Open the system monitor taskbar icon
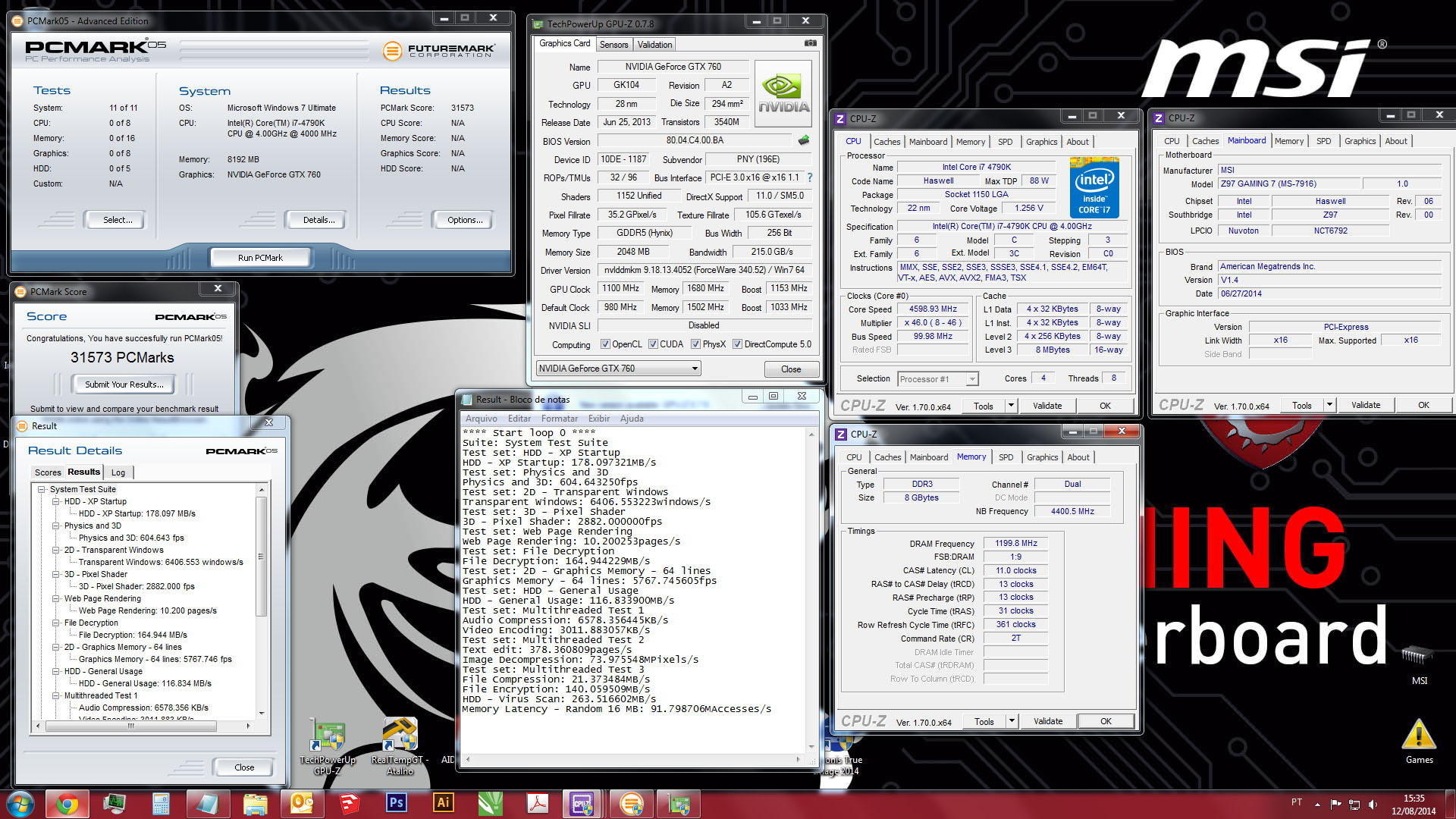 [115, 804]
